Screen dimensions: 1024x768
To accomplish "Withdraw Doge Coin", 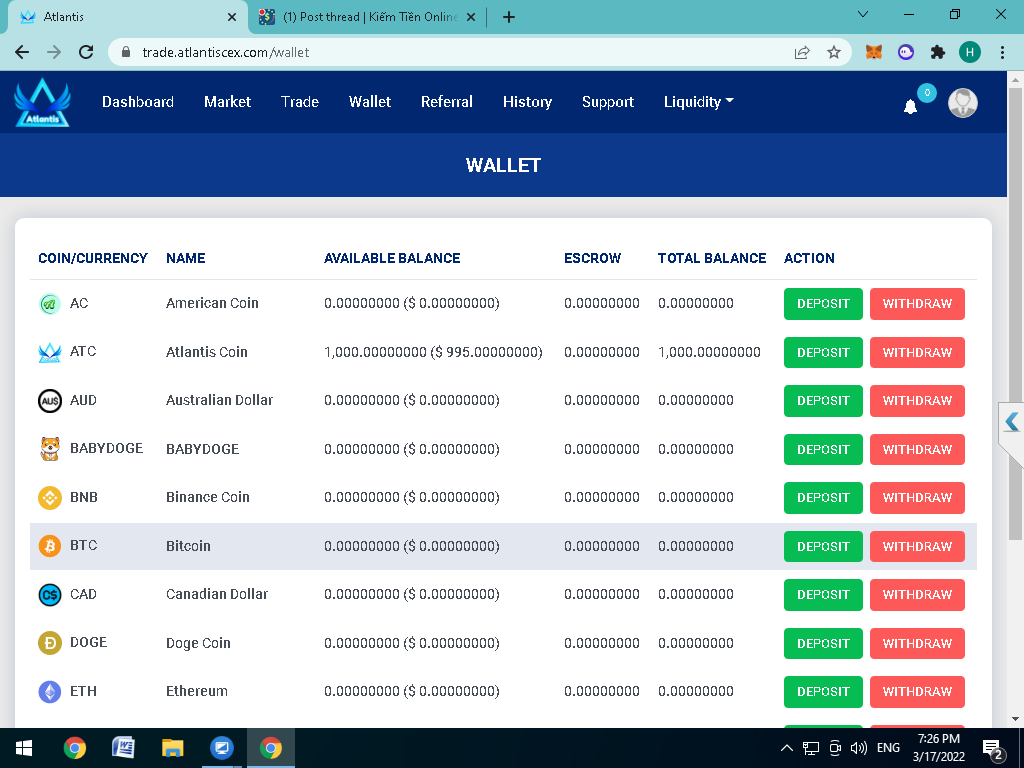I will (917, 643).
